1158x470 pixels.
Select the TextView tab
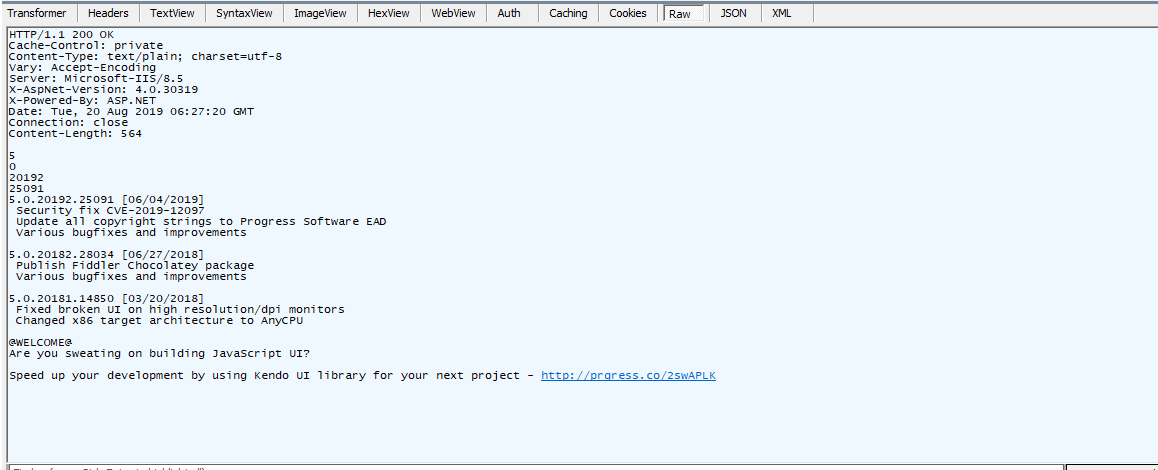(x=171, y=13)
